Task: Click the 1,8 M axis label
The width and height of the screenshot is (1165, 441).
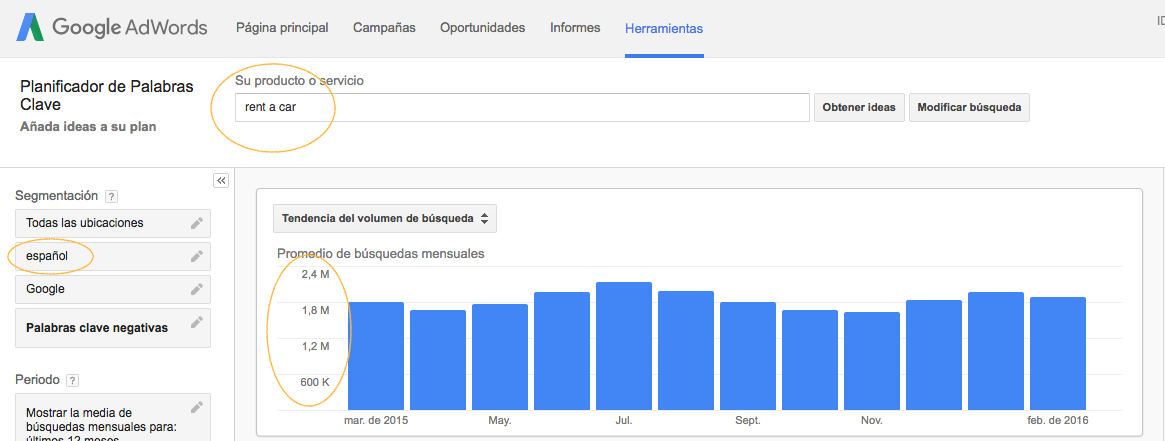Action: click(x=315, y=310)
